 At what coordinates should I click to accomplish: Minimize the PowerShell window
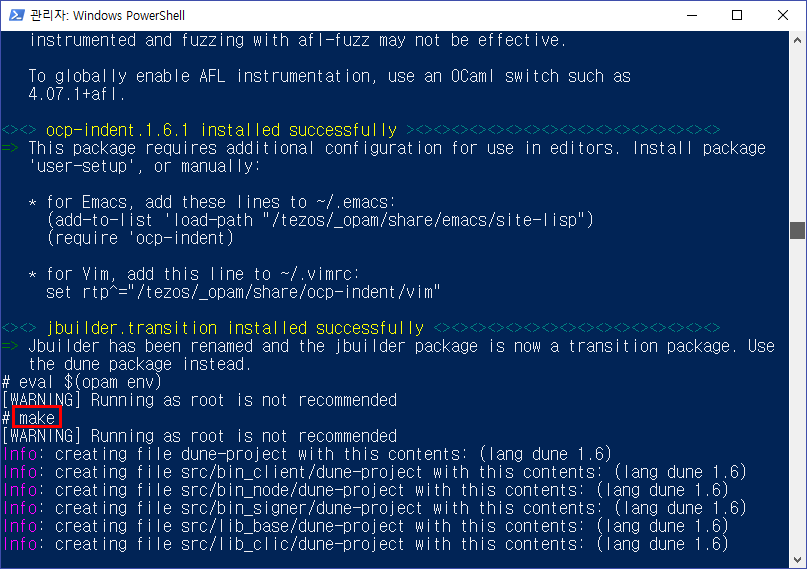(x=692, y=15)
